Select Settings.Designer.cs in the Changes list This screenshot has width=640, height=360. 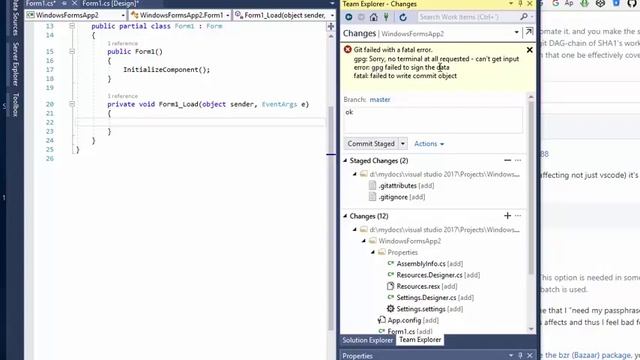tap(430, 298)
